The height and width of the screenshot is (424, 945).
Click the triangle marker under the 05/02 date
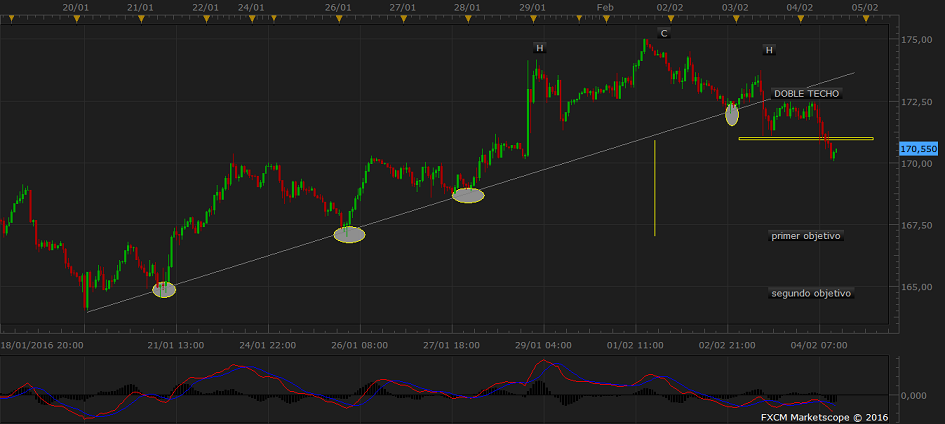pos(865,19)
